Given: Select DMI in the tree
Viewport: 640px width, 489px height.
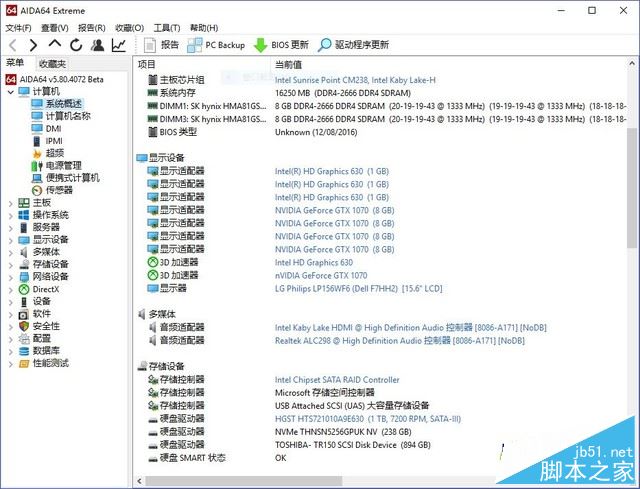Looking at the screenshot, I should pyautogui.click(x=53, y=129).
